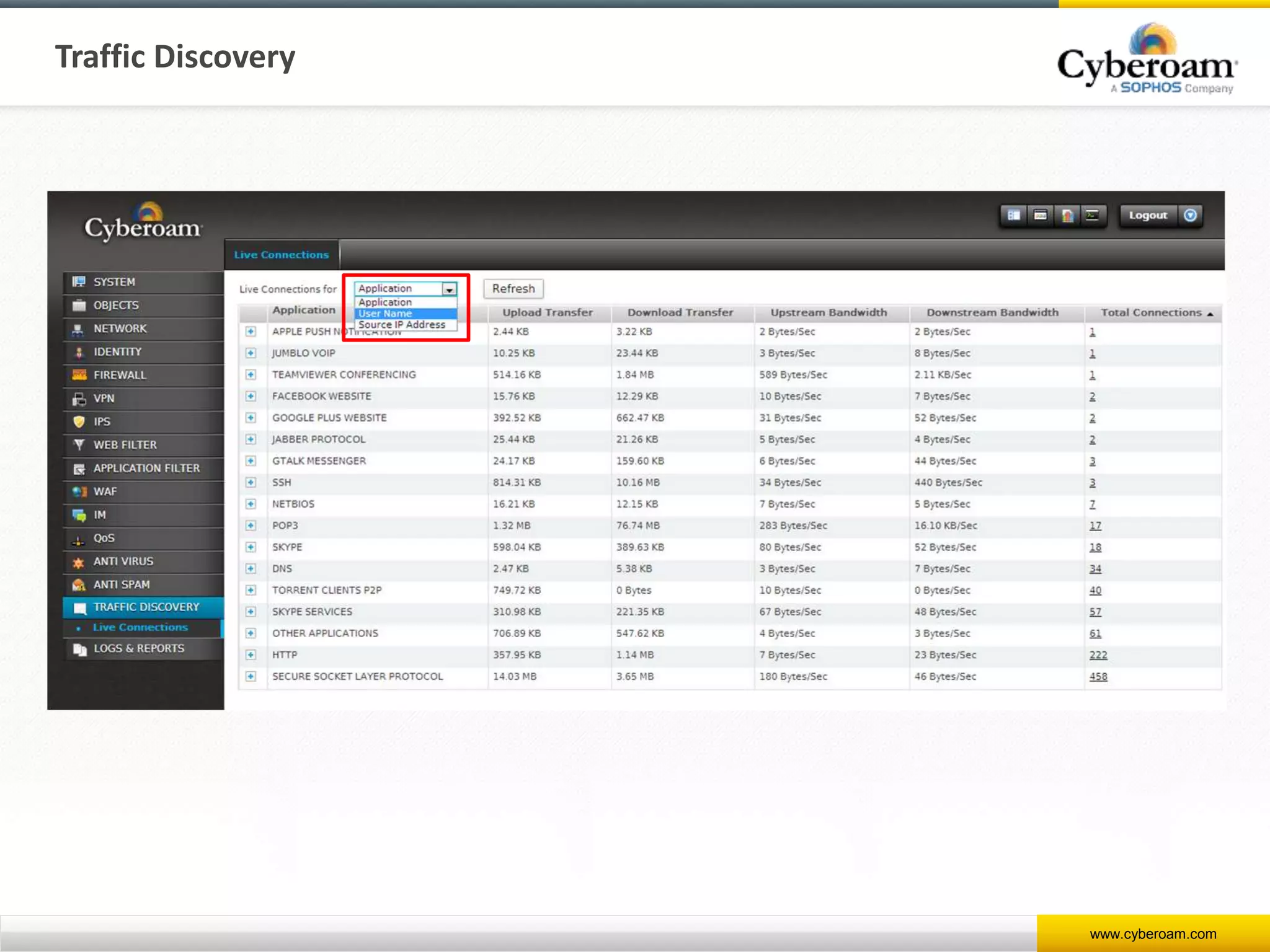Click the IM chat icon

pyautogui.click(x=79, y=515)
